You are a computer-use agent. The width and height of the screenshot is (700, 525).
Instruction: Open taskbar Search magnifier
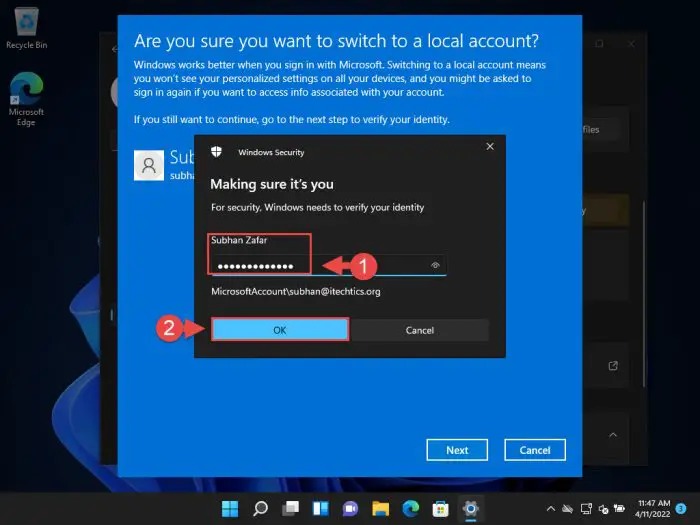[x=260, y=508]
